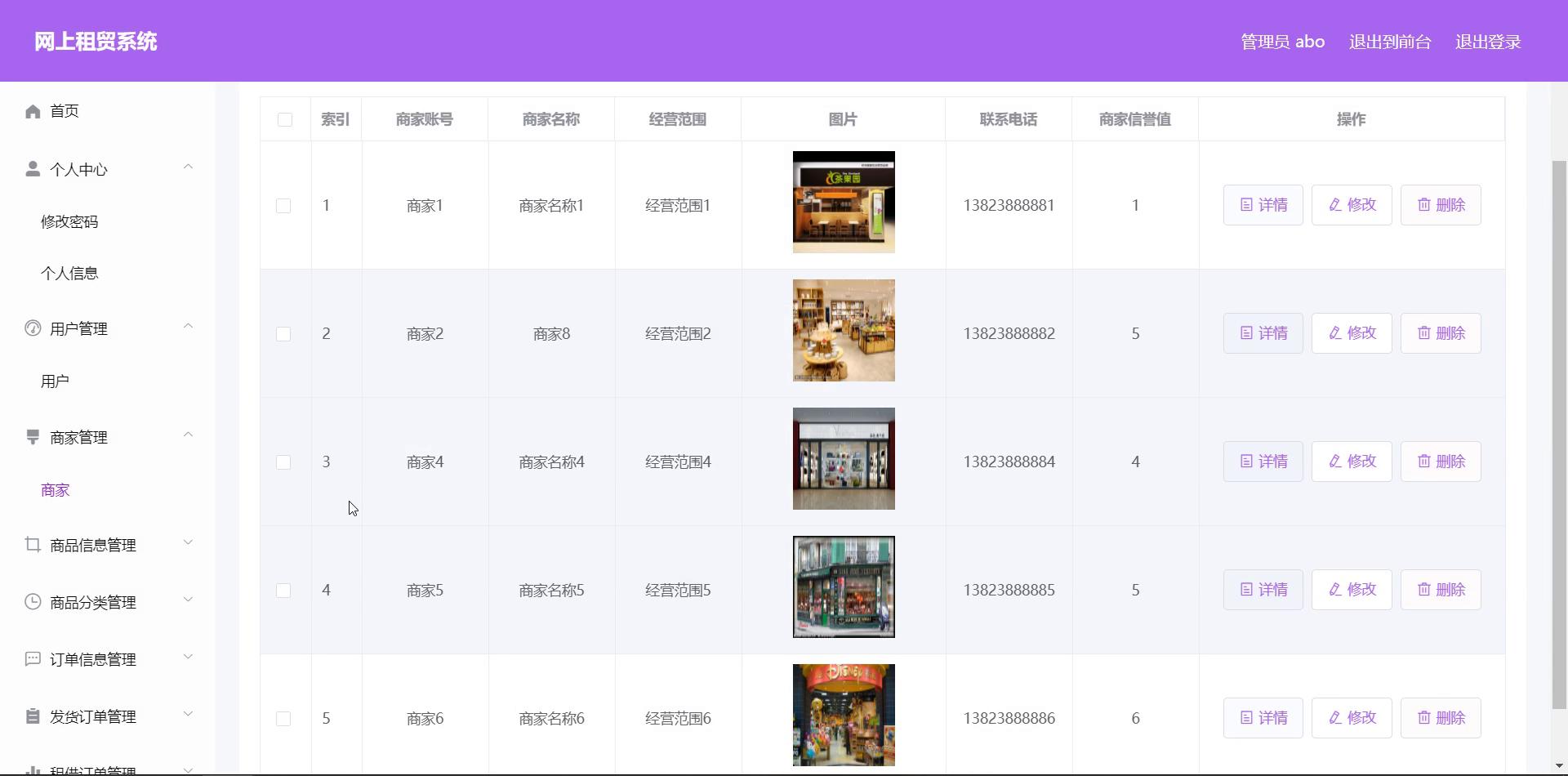Screen dimensions: 1568x776
Task: Open the 修改密码 menu item
Action: tap(69, 221)
